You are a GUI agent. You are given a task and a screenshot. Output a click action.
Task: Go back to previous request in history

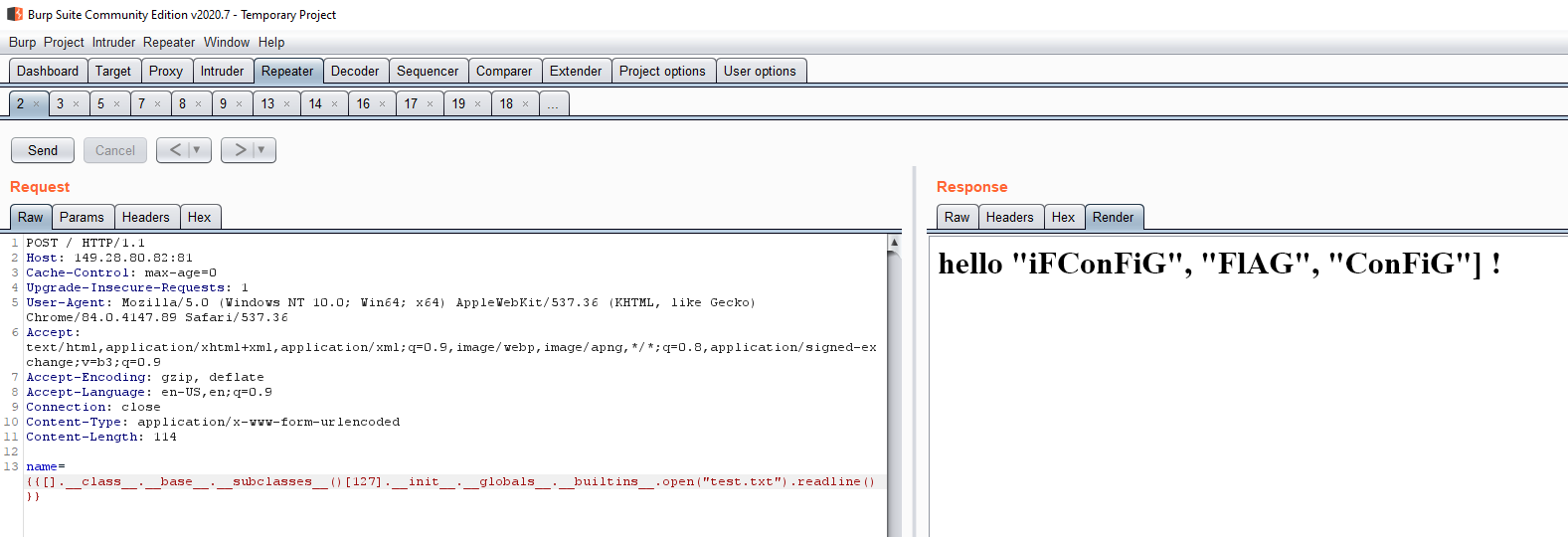(175, 150)
